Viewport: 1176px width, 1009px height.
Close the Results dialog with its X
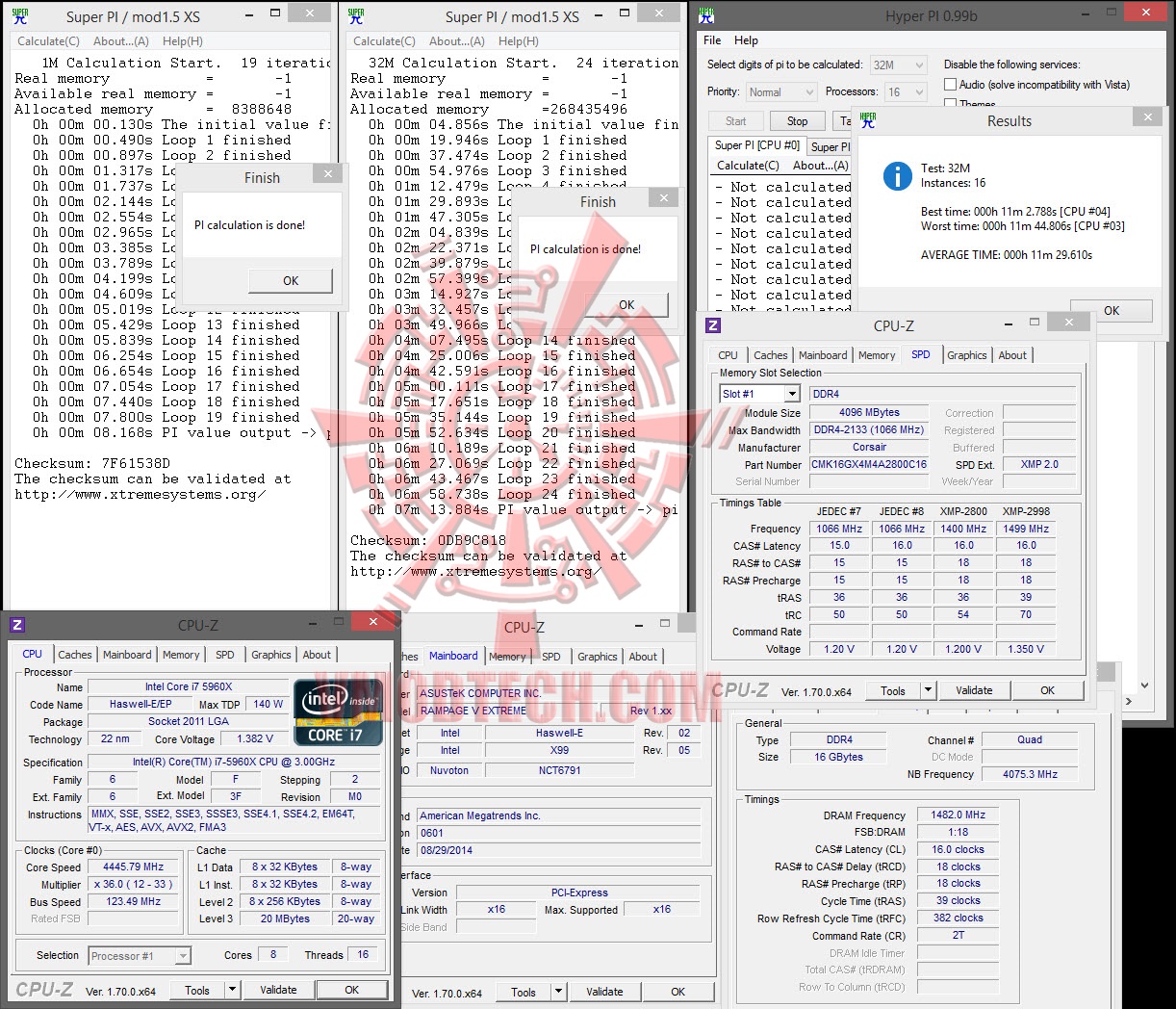(x=1147, y=116)
